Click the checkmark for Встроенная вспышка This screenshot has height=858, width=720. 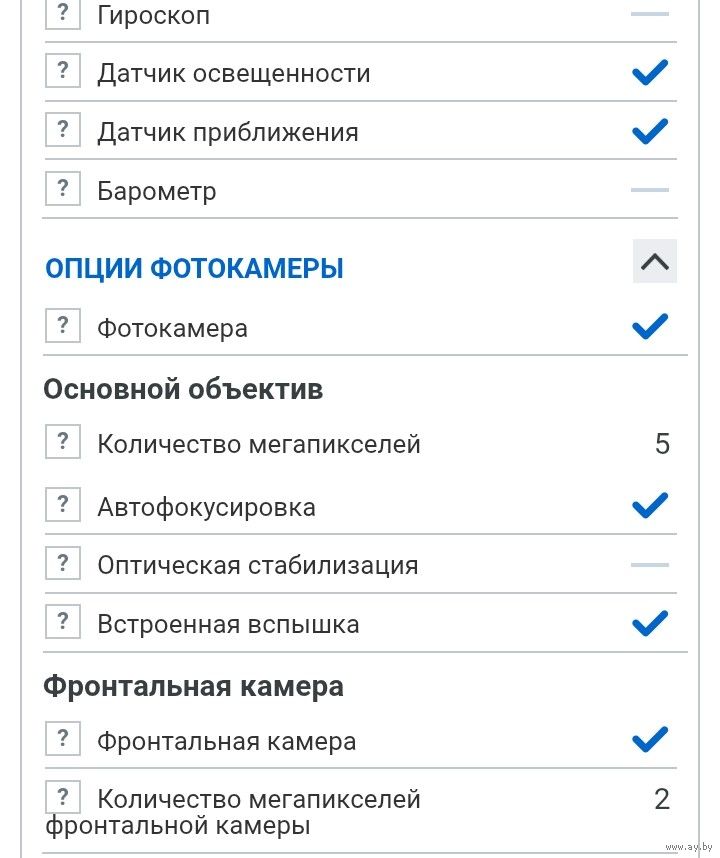pyautogui.click(x=650, y=623)
